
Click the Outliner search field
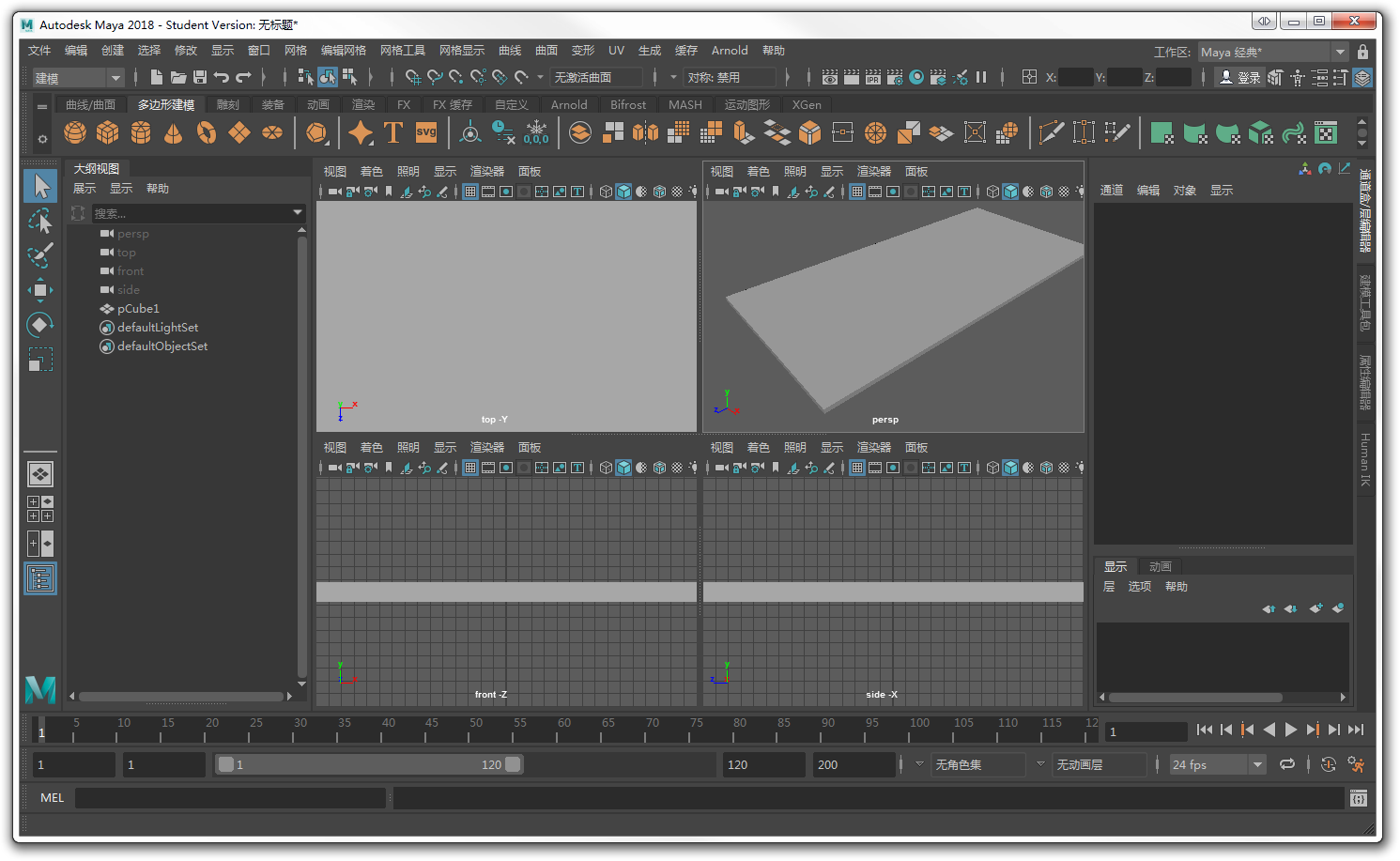click(x=191, y=213)
